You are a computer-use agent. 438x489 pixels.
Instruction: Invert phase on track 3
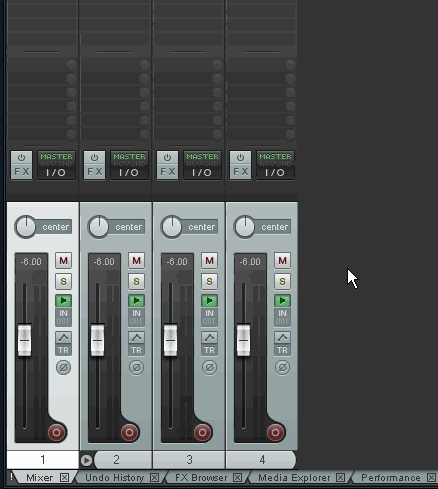click(209, 367)
